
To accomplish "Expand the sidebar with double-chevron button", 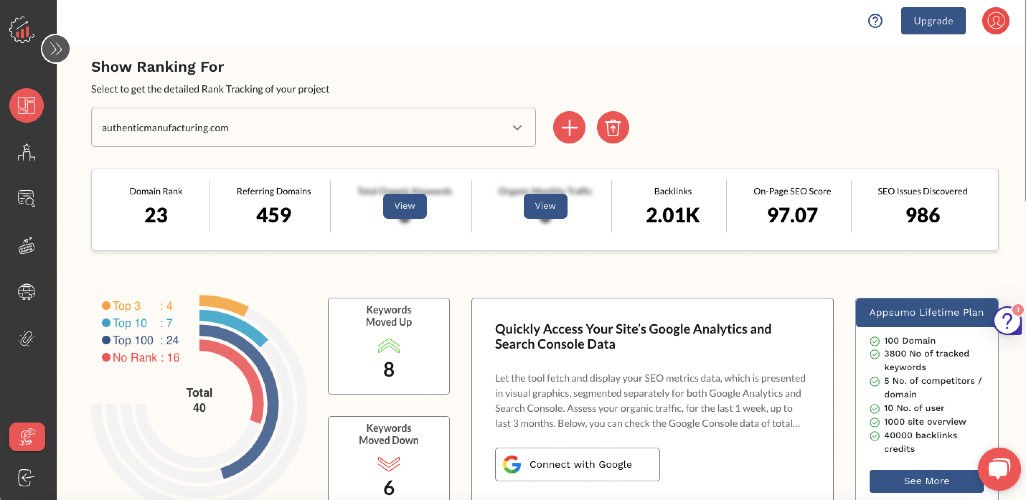I will [56, 48].
